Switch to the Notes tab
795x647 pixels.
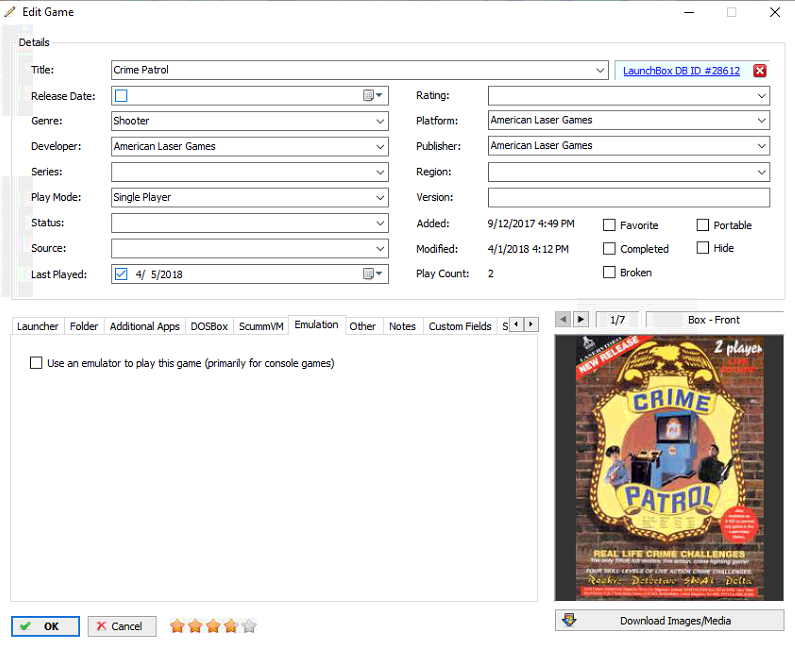coord(402,326)
